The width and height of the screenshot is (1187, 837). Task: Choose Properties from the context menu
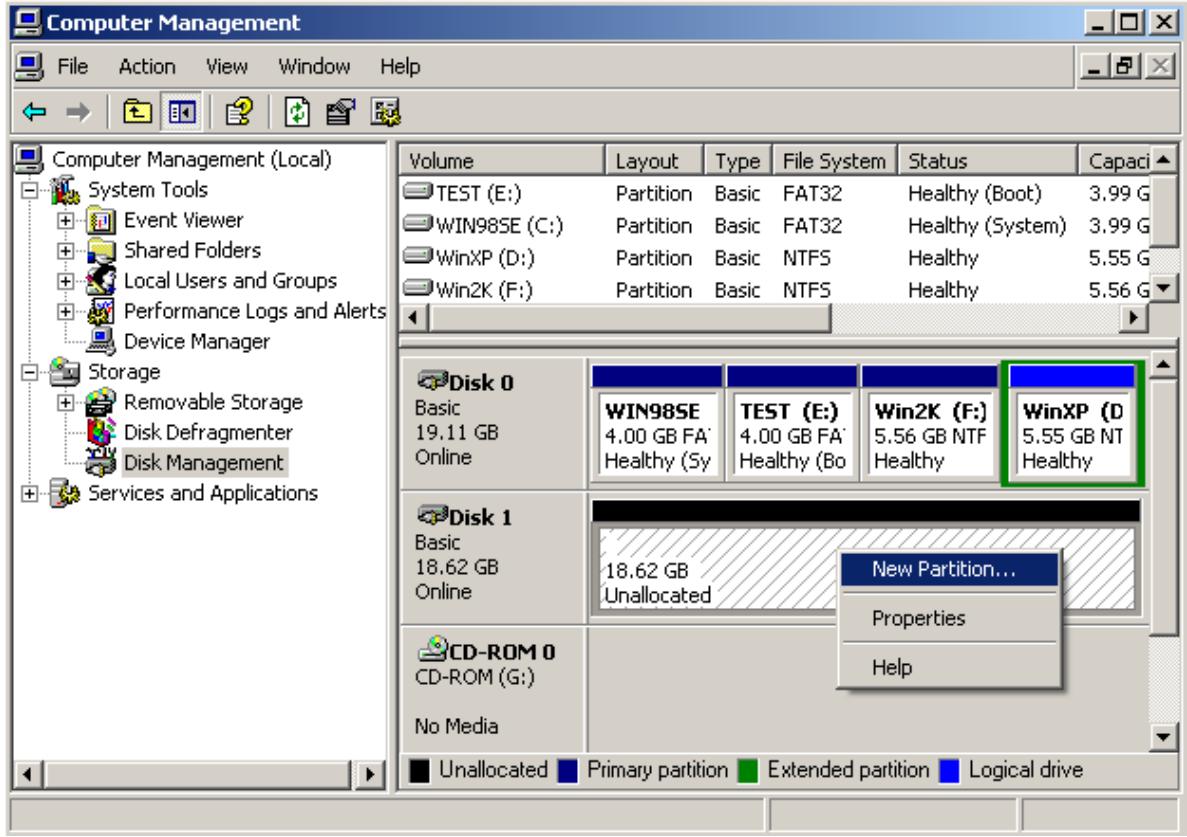click(949, 618)
